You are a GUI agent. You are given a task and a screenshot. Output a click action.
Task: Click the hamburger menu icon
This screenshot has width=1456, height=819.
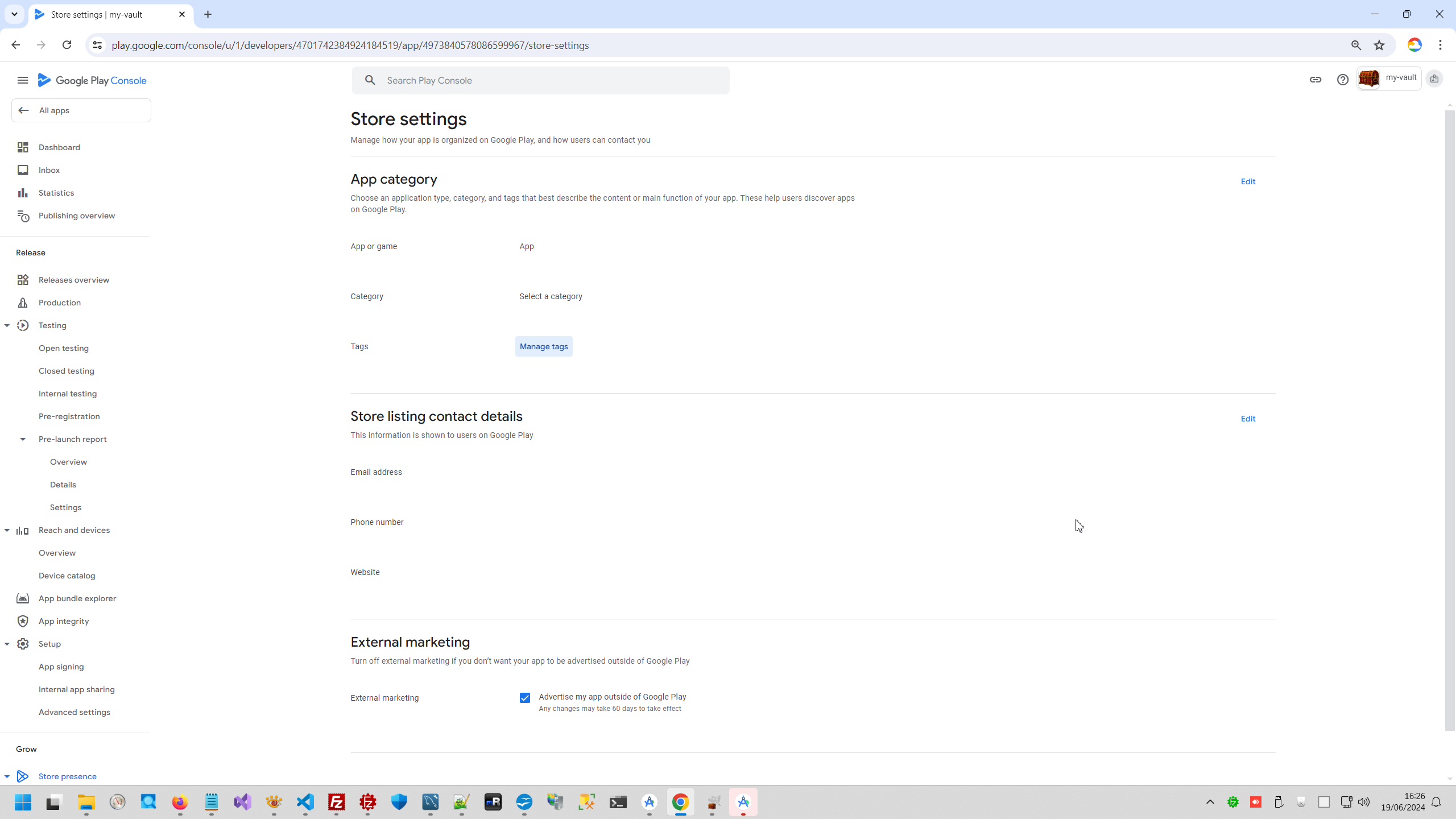23,80
